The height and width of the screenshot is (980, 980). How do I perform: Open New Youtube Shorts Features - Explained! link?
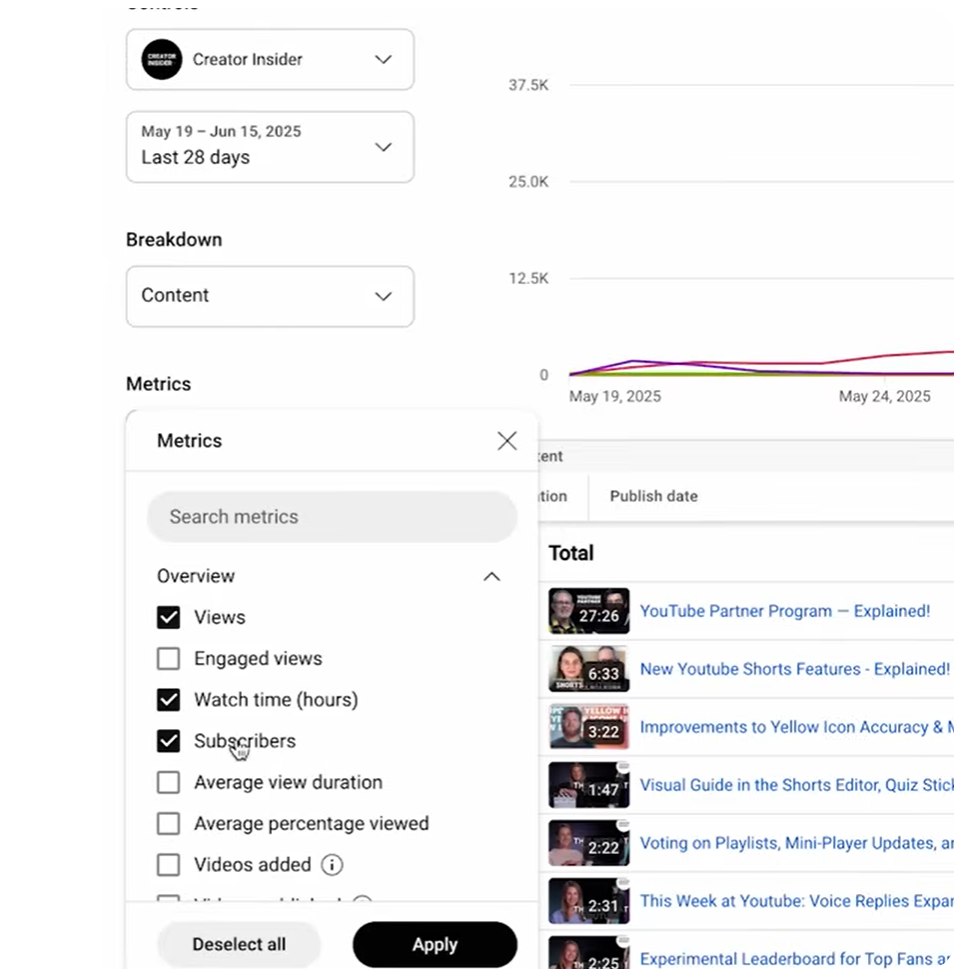coord(795,669)
